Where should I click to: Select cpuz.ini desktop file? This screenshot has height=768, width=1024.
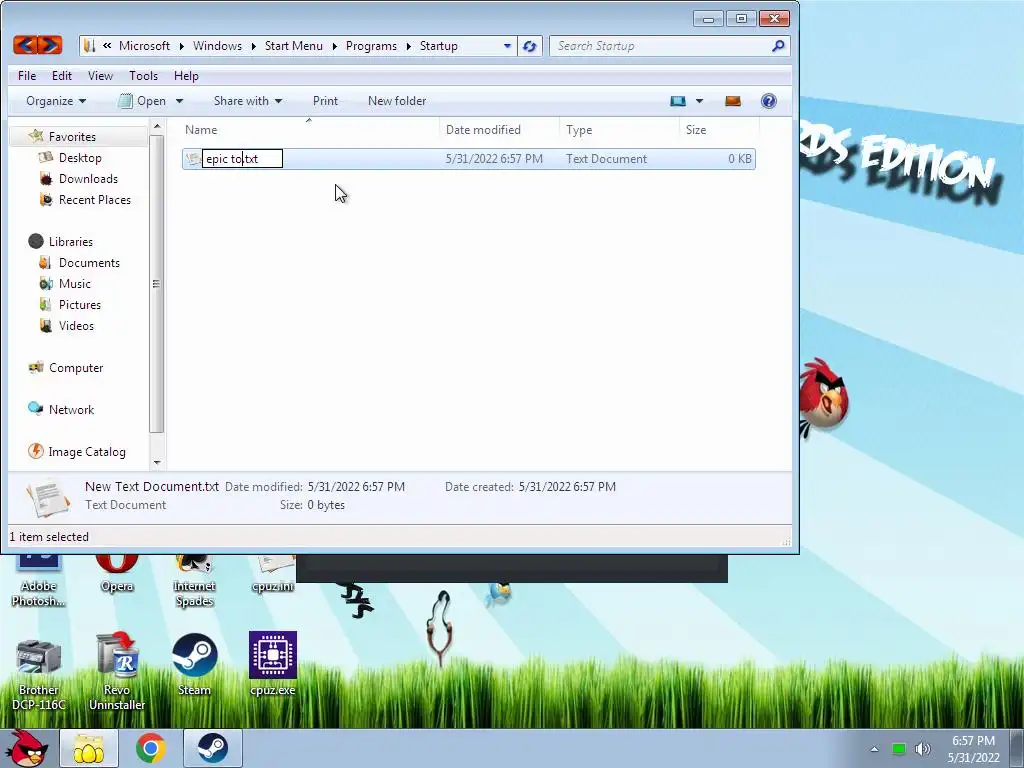pyautogui.click(x=273, y=573)
